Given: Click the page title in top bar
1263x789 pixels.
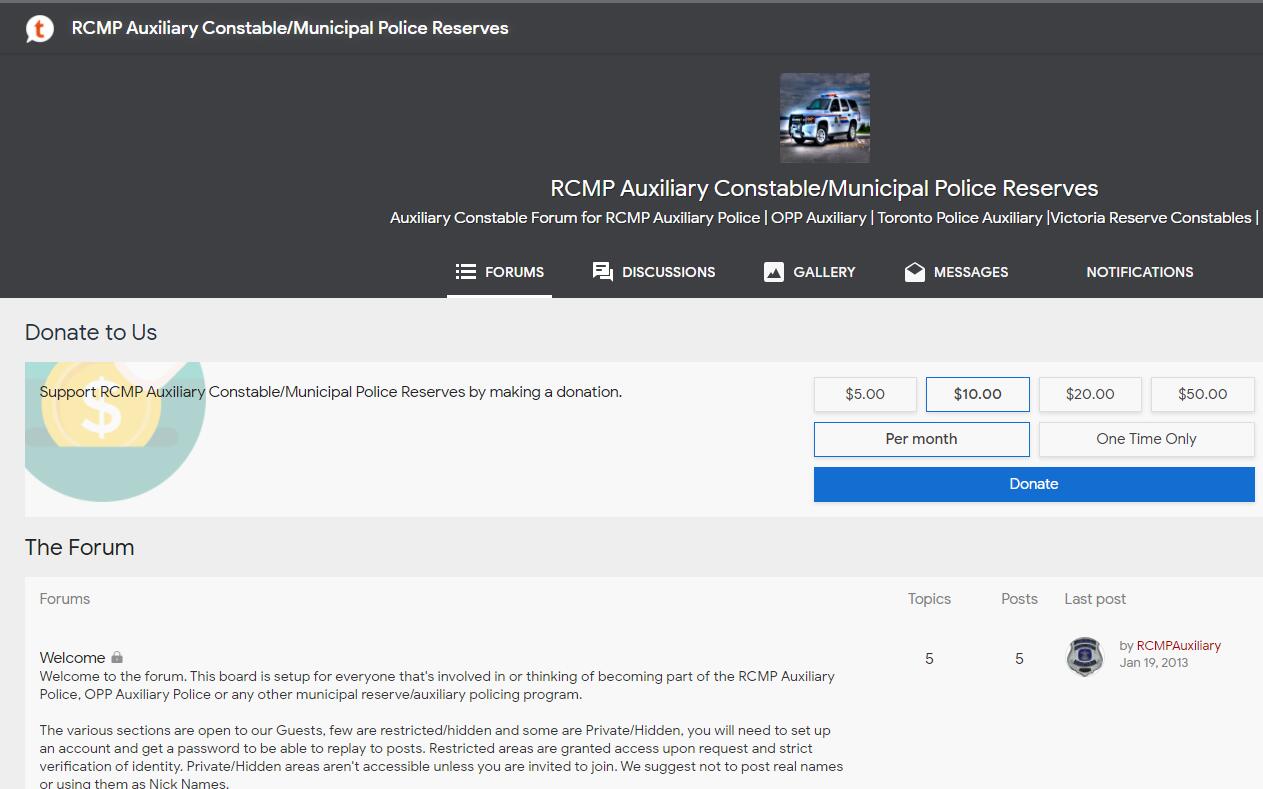Looking at the screenshot, I should (290, 28).
